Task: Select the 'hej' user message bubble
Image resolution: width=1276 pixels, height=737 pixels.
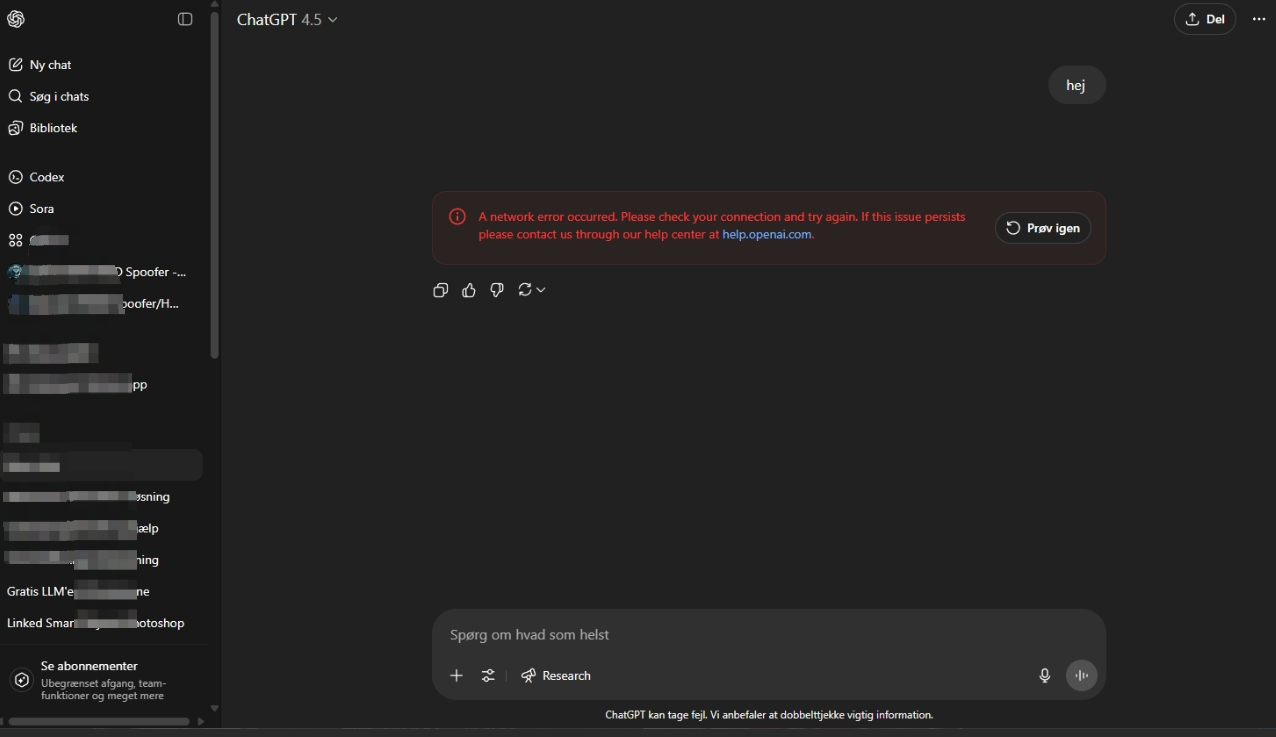Action: pyautogui.click(x=1077, y=85)
